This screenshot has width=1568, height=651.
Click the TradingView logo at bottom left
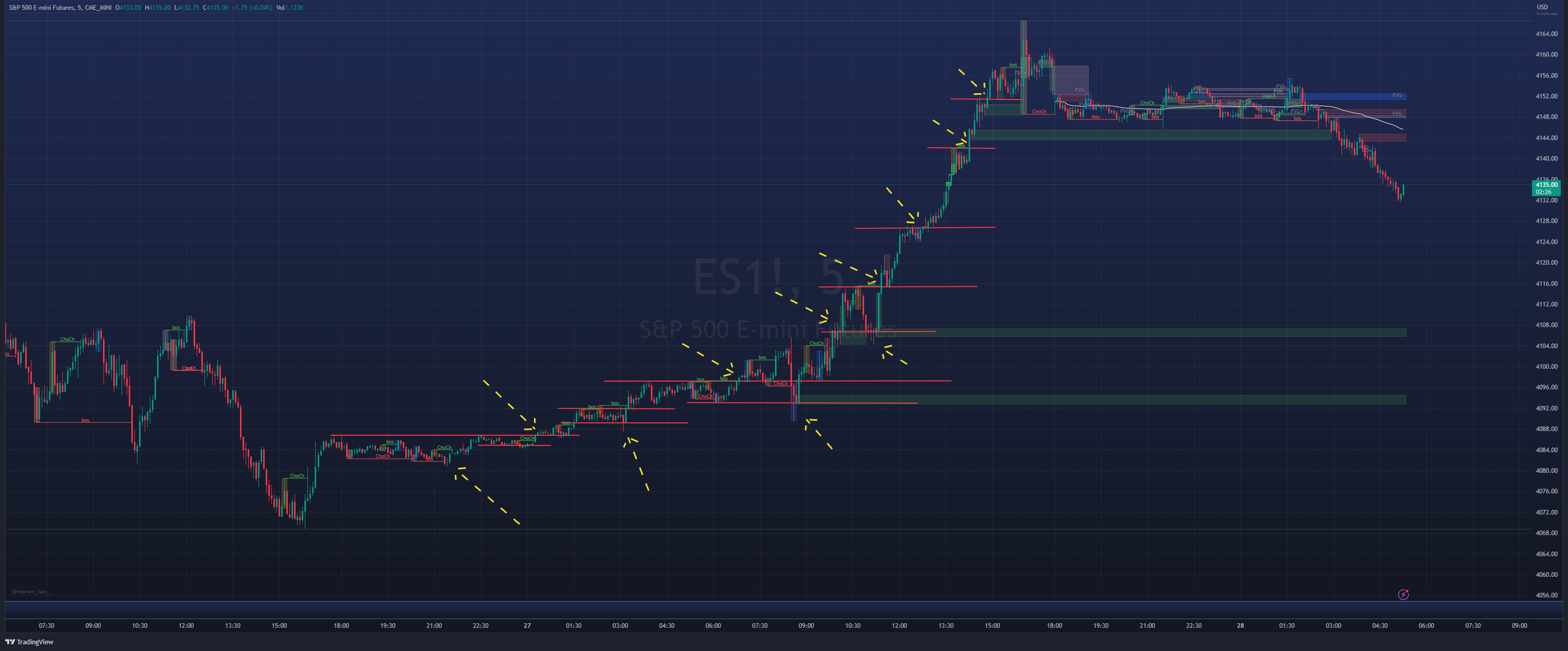click(x=29, y=641)
